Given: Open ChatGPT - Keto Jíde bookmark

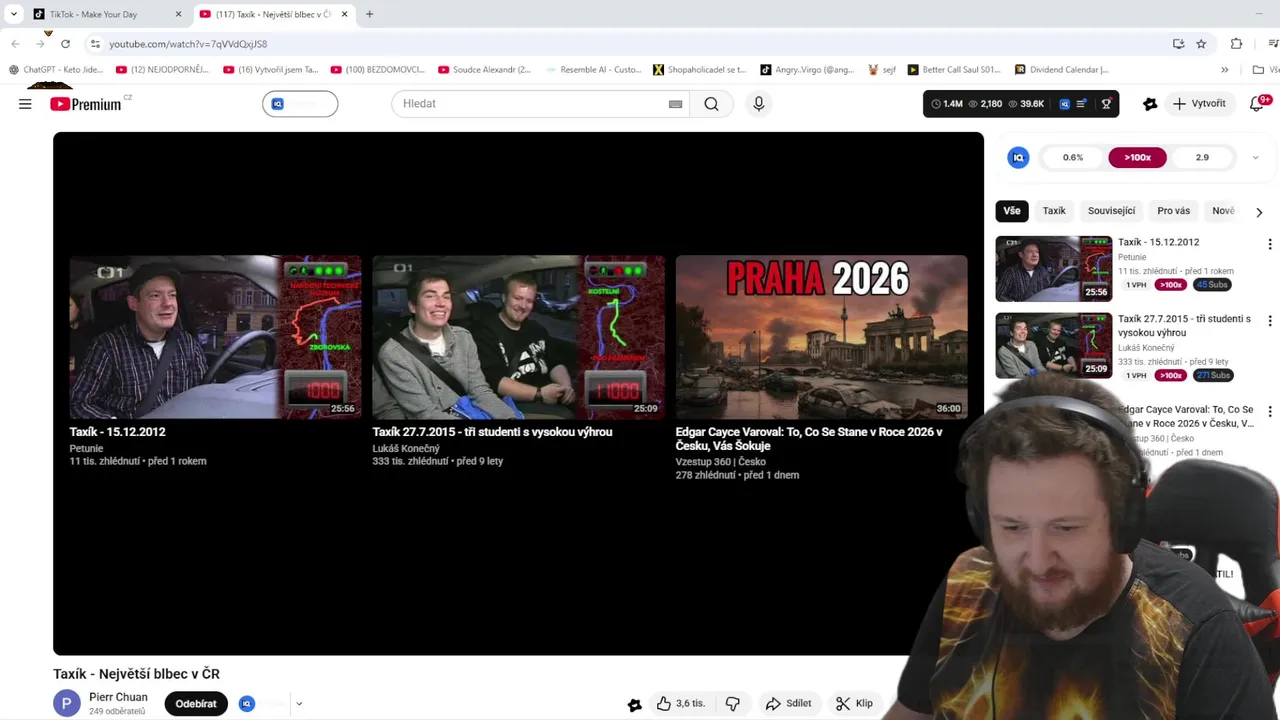Looking at the screenshot, I should click(56, 70).
